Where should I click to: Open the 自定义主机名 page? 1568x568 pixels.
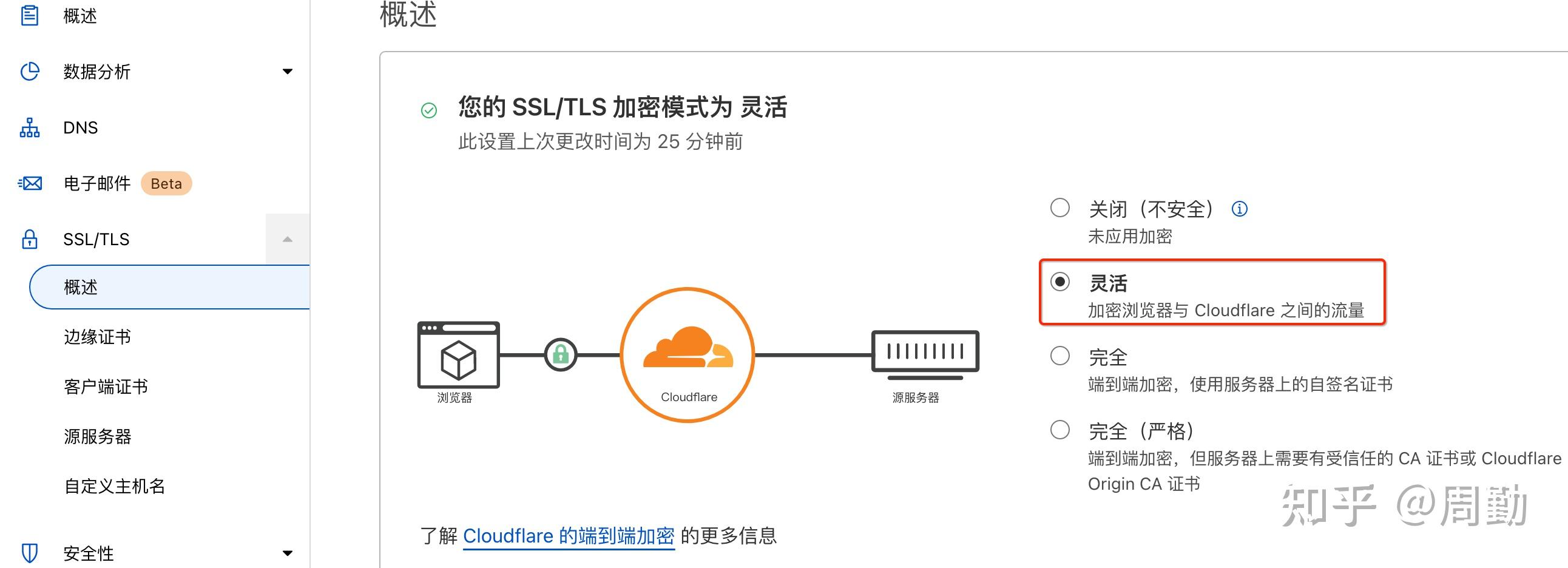coord(115,487)
